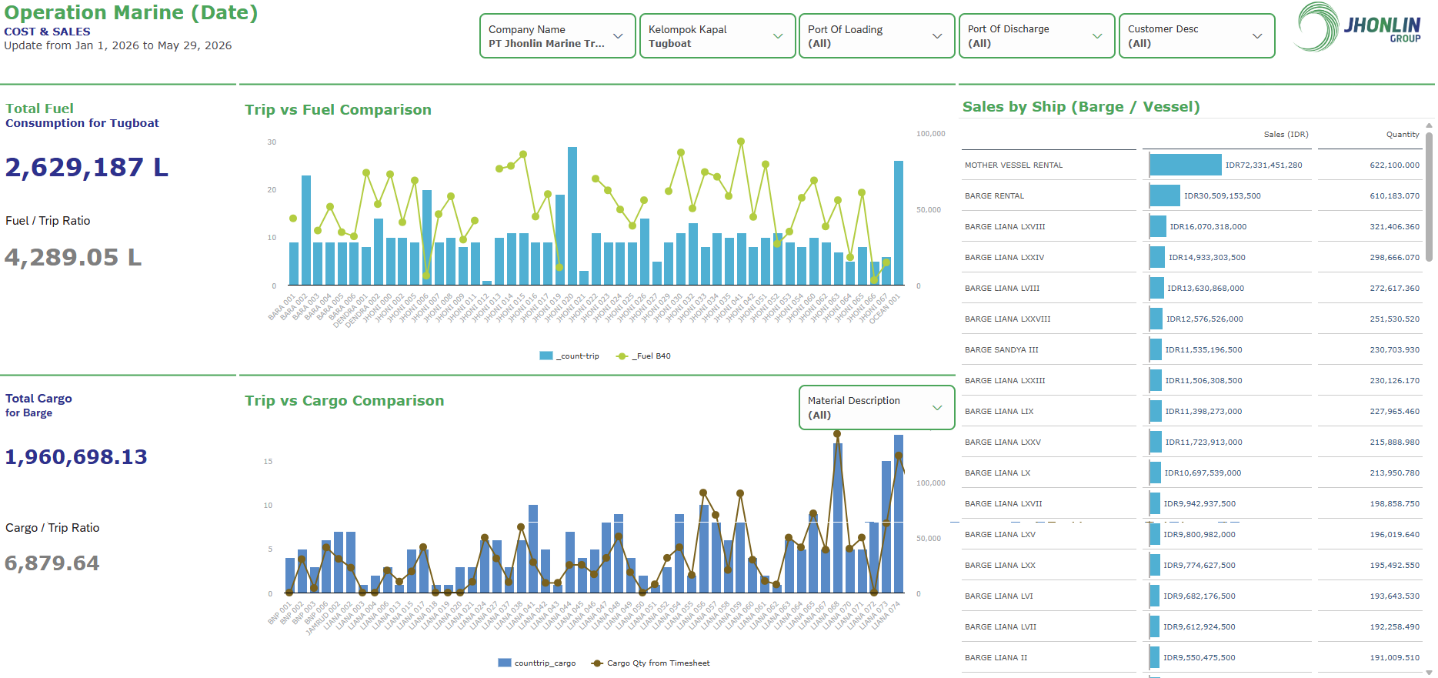Select the BARGE RENTAL row label
Viewport: 1438px width, 678px height.
click(x=994, y=196)
